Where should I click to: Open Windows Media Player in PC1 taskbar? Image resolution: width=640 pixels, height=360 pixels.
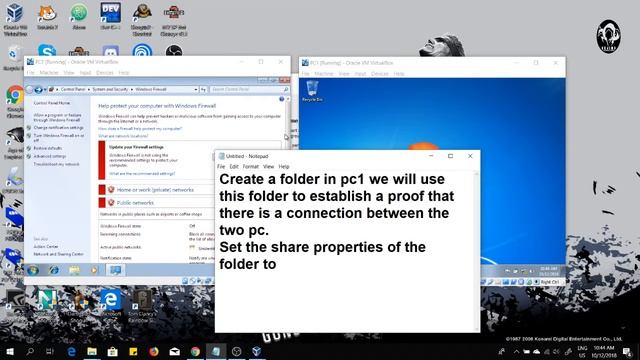point(94,270)
